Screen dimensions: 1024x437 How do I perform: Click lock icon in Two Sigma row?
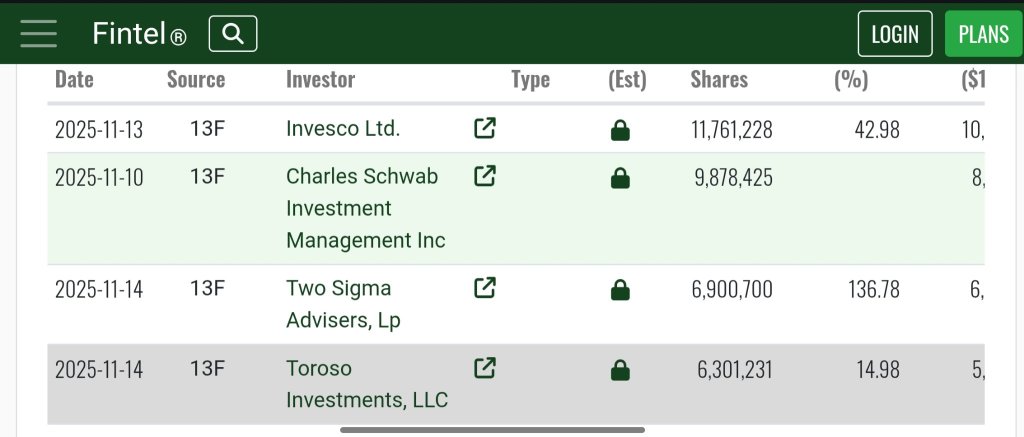click(x=620, y=291)
